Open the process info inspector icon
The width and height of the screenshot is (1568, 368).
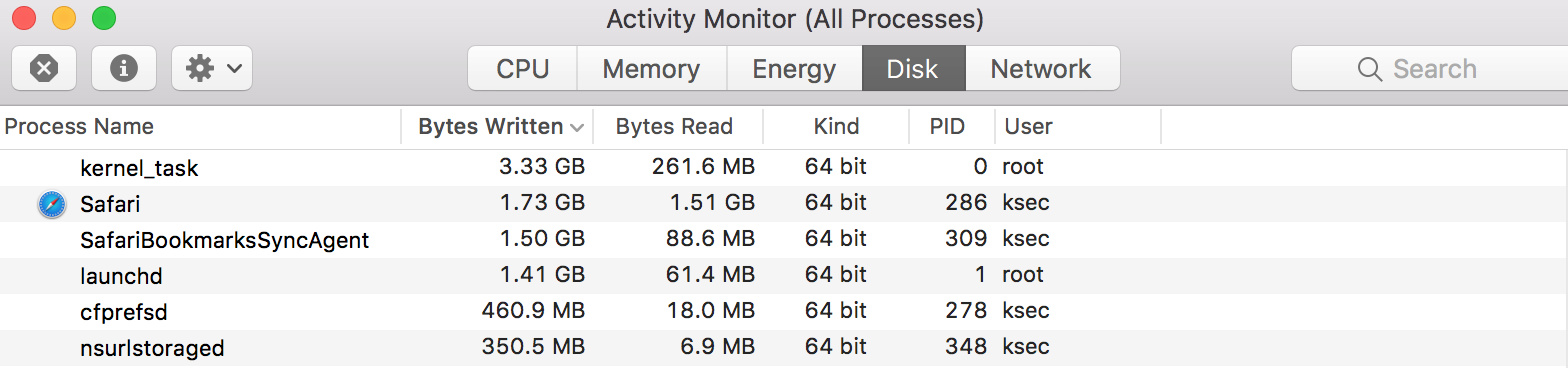coord(123,68)
